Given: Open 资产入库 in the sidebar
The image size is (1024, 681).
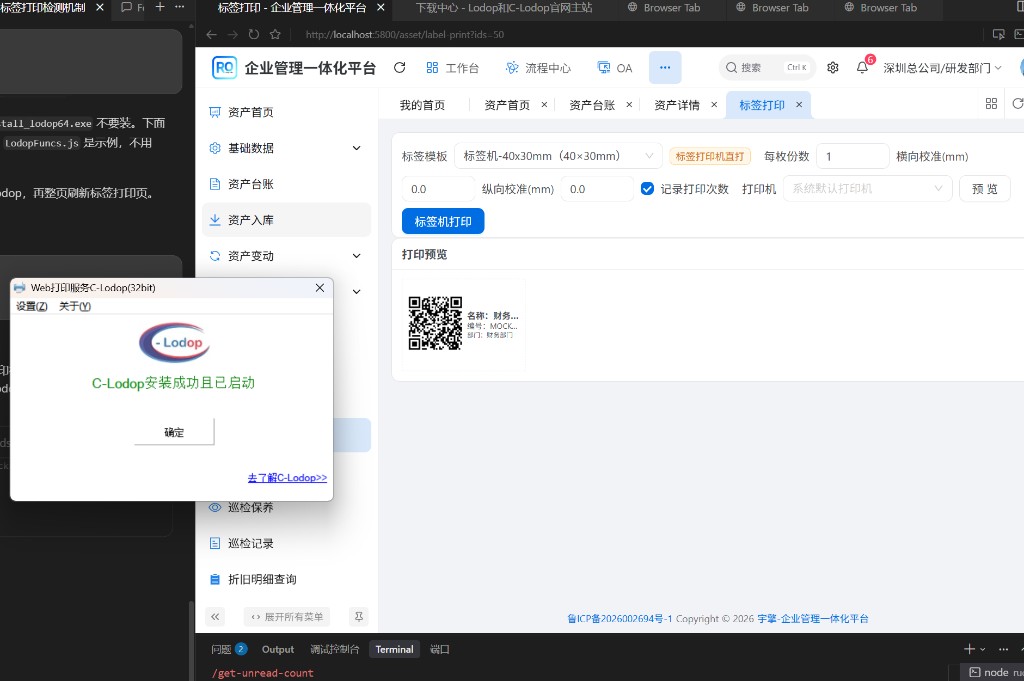Looking at the screenshot, I should pyautogui.click(x=287, y=220).
